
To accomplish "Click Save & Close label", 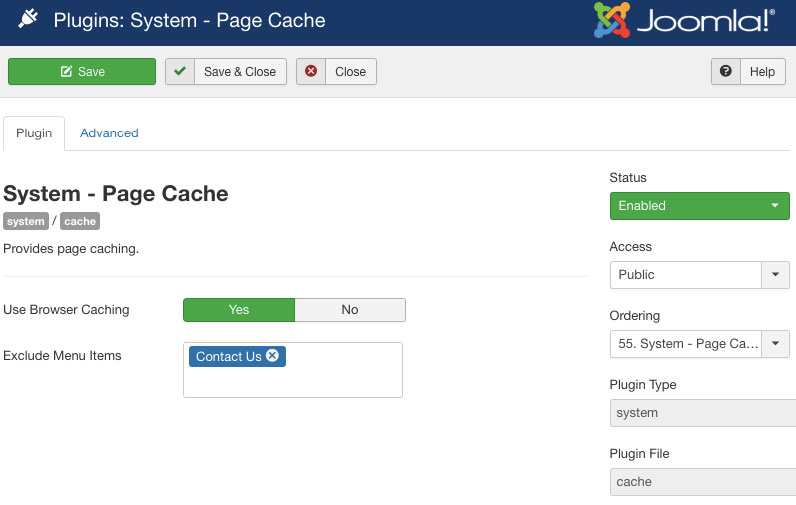I will click(x=240, y=72).
